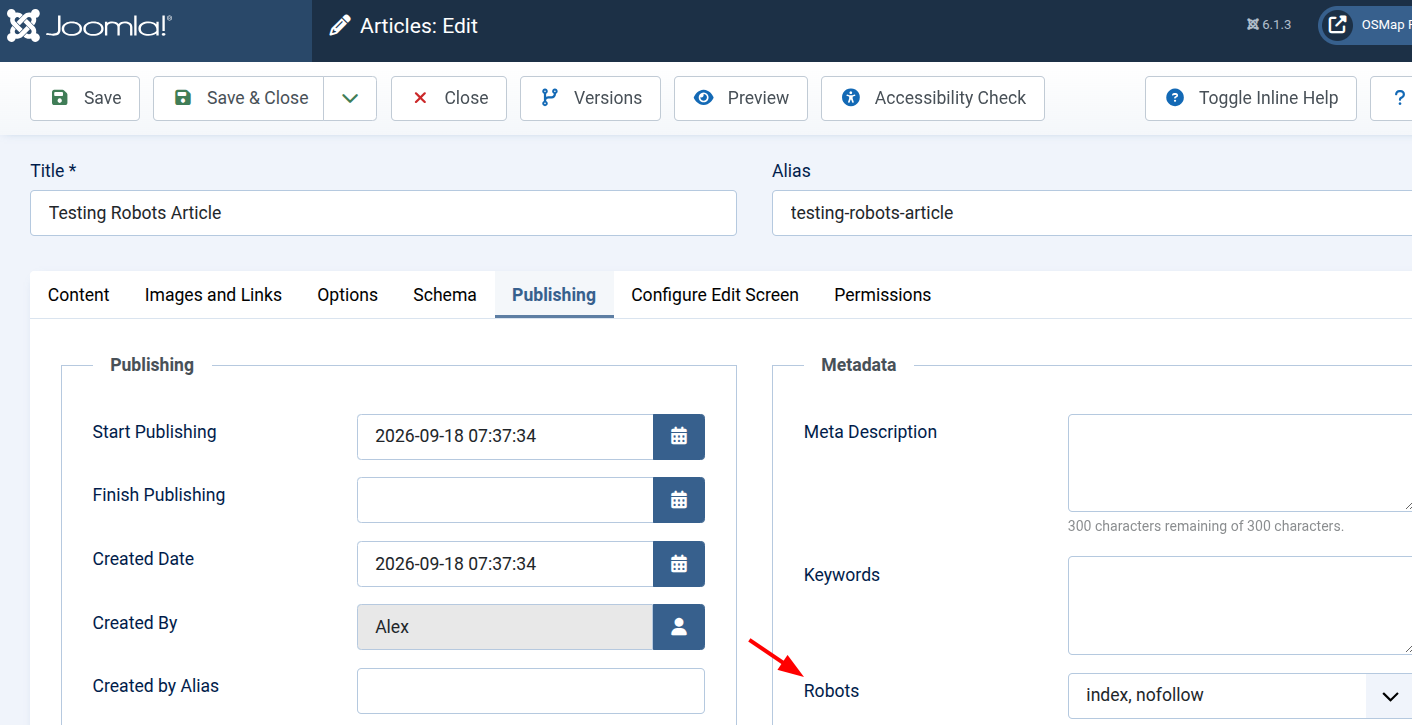Open the Finish Publishing calendar picker
Image resolution: width=1412 pixels, height=725 pixels.
pos(679,500)
